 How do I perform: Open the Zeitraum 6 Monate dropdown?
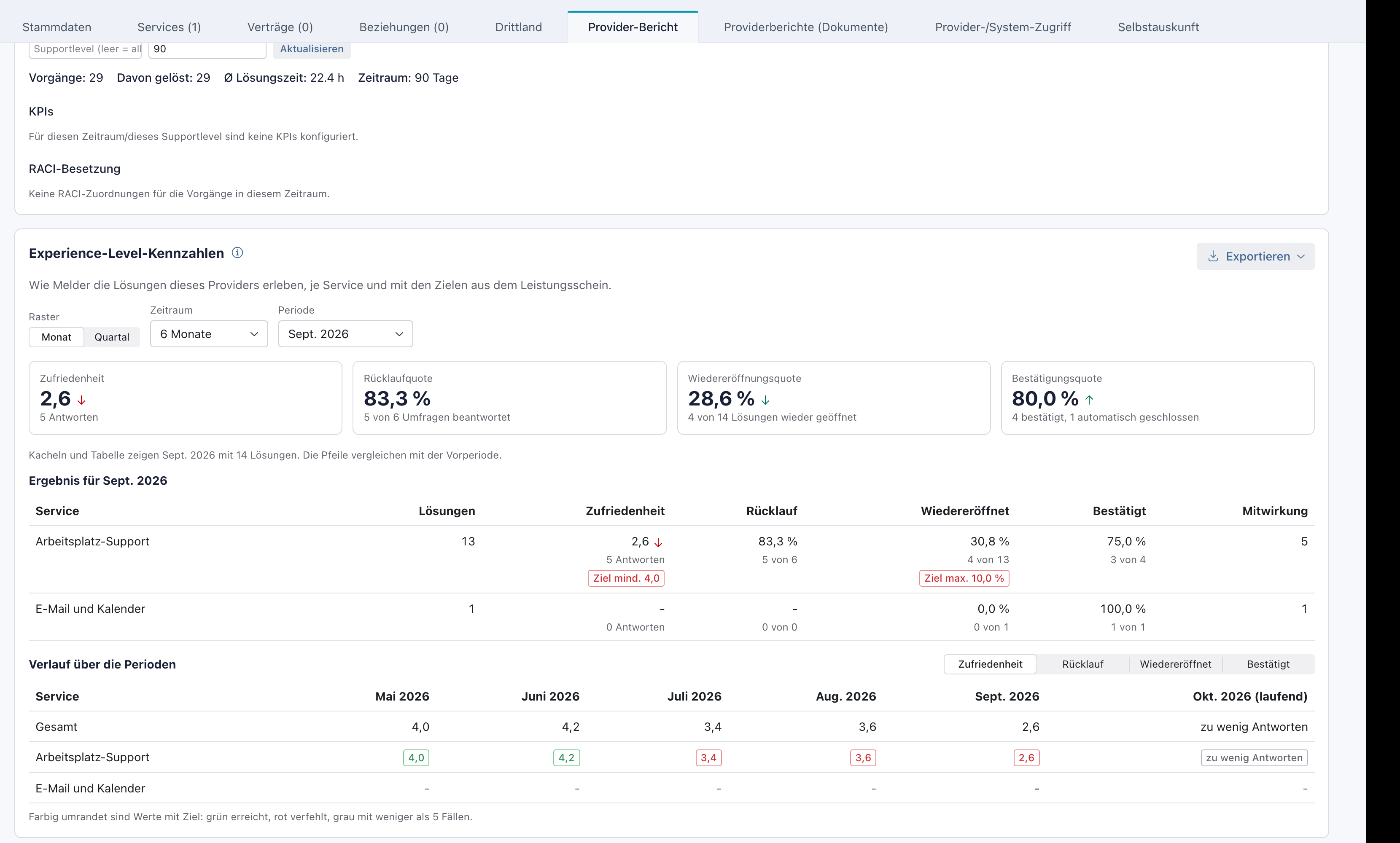tap(208, 334)
